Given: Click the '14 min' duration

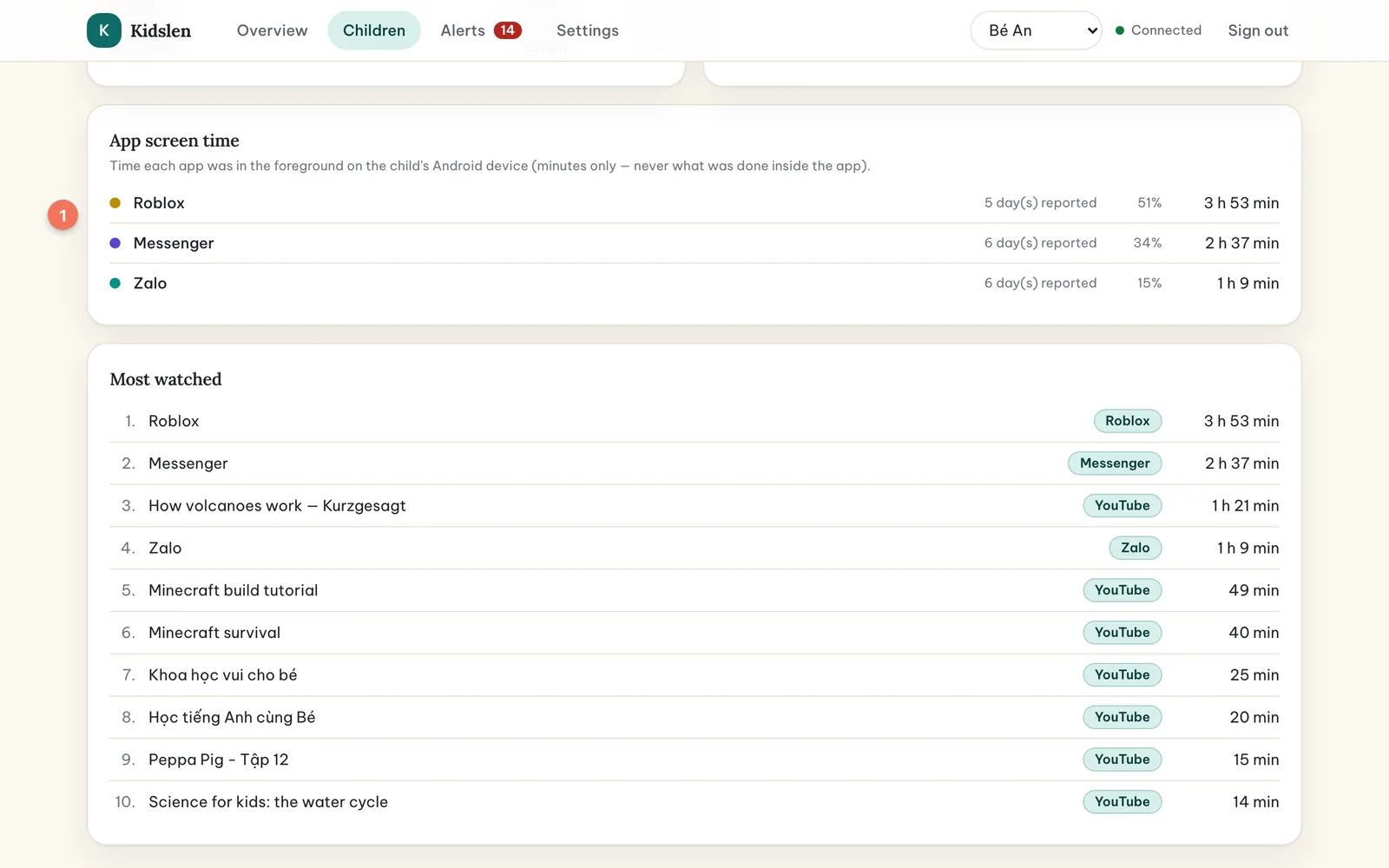Looking at the screenshot, I should click(x=1256, y=802).
